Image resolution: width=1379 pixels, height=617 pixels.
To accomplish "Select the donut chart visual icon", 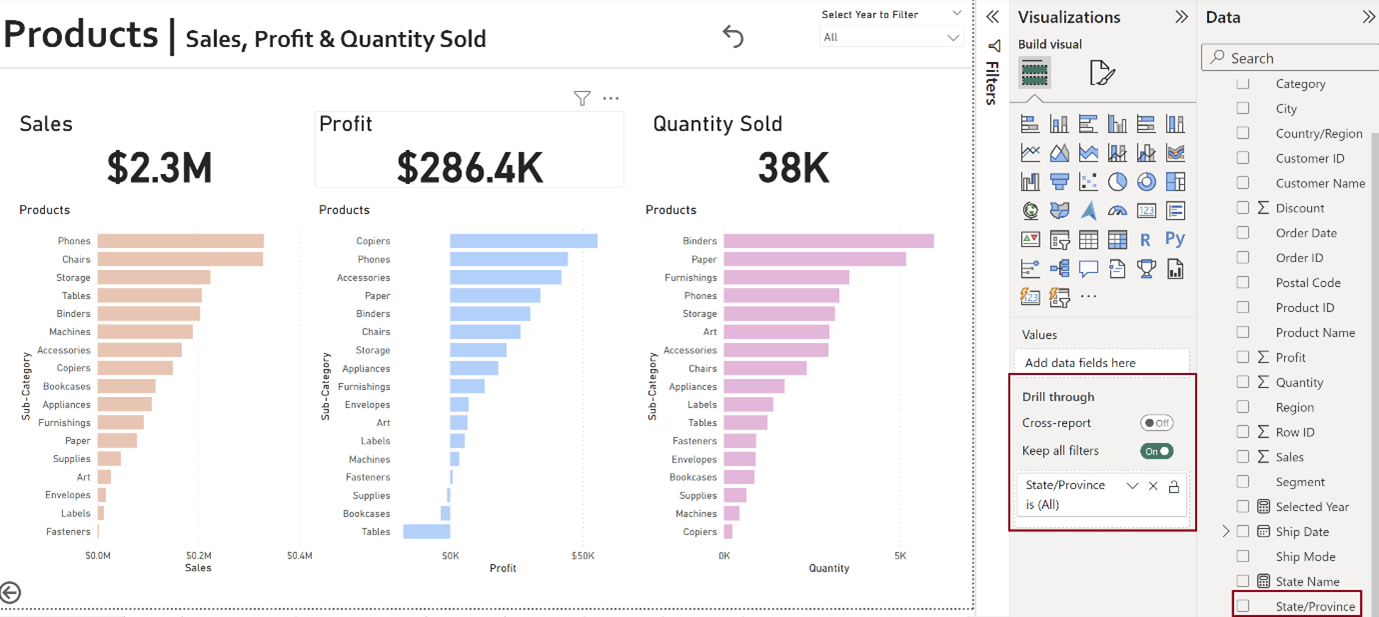I will pos(1146,182).
